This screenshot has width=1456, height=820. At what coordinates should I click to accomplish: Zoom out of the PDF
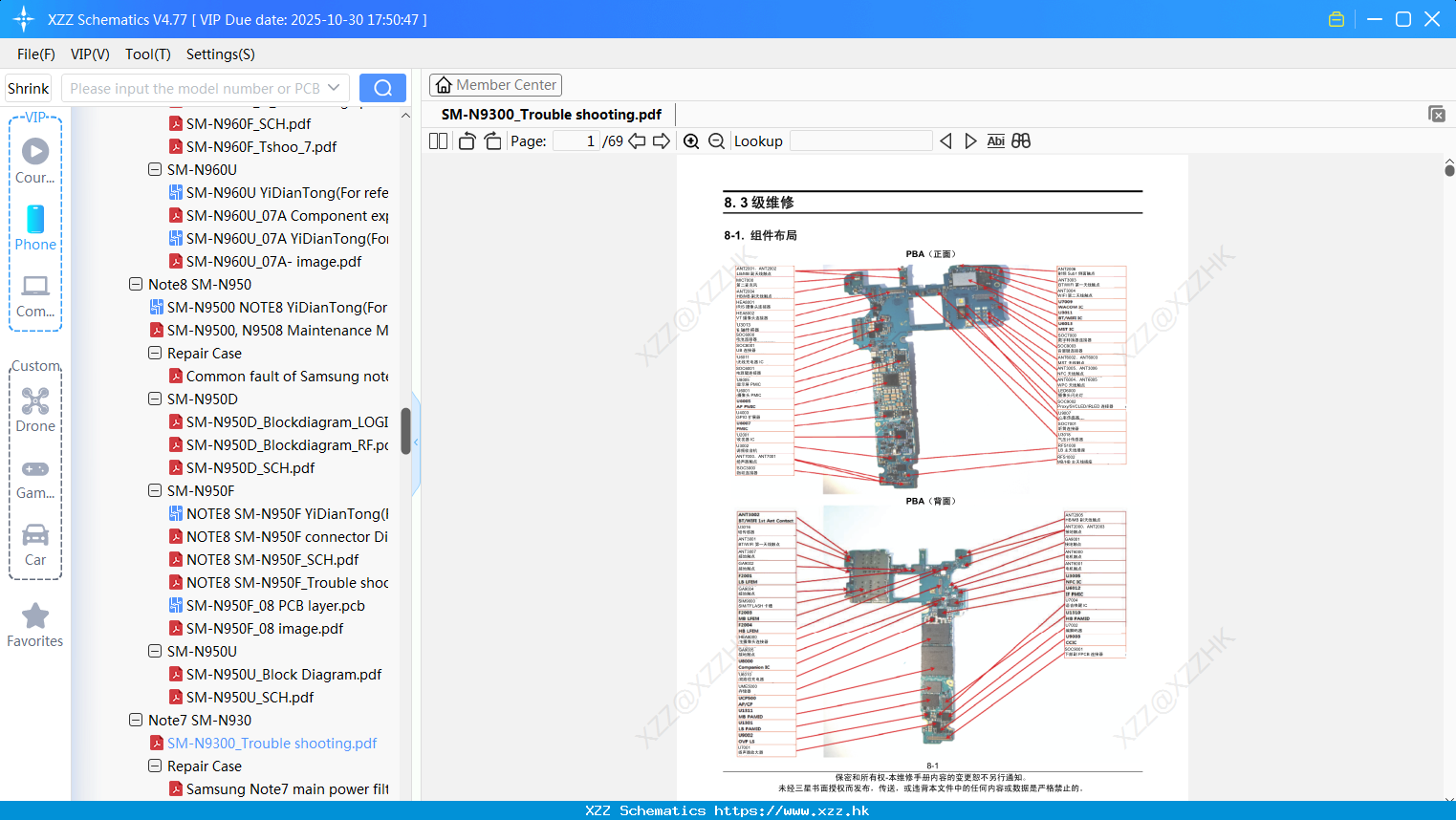click(x=716, y=140)
